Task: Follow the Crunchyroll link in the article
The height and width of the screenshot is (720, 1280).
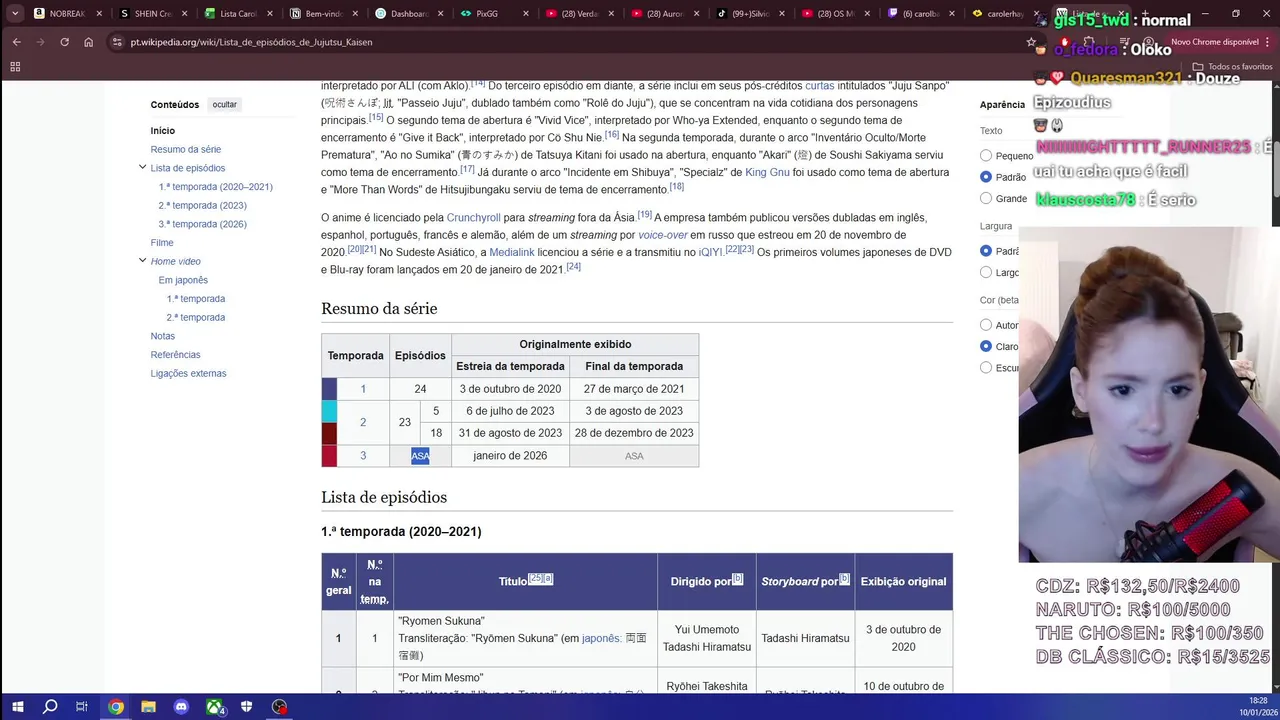Action: point(473,218)
